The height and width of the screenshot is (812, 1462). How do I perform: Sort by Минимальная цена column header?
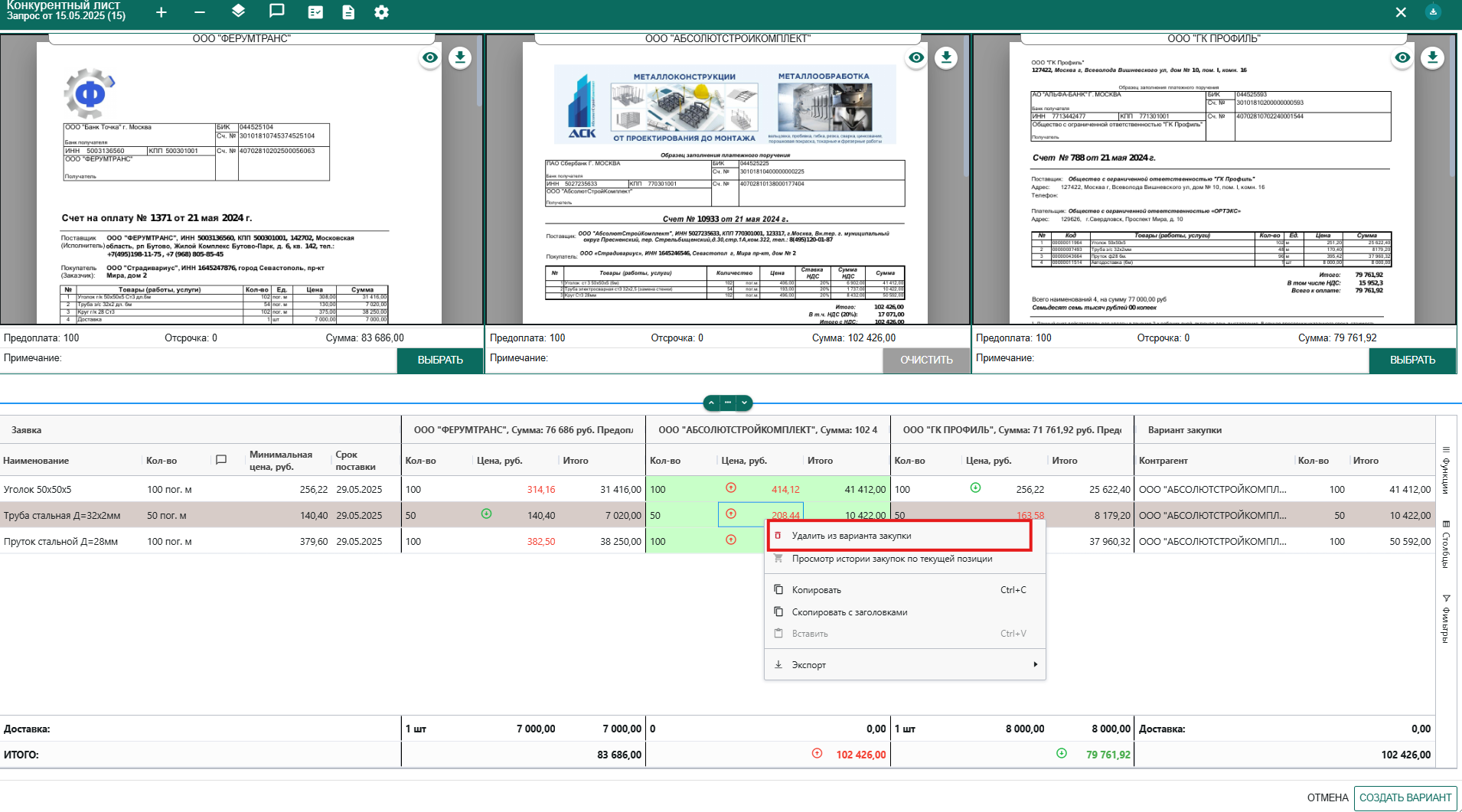pyautogui.click(x=281, y=461)
